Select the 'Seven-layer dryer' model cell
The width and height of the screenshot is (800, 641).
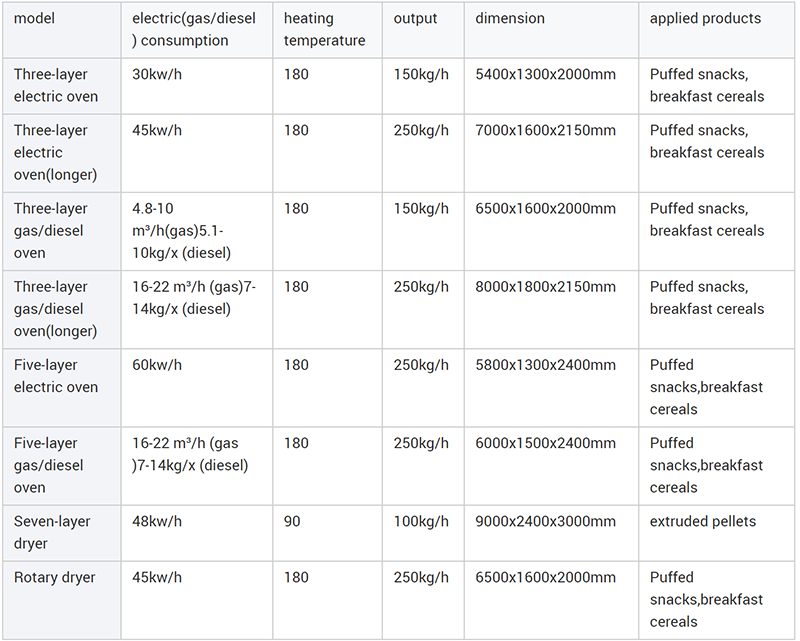pyautogui.click(x=62, y=533)
